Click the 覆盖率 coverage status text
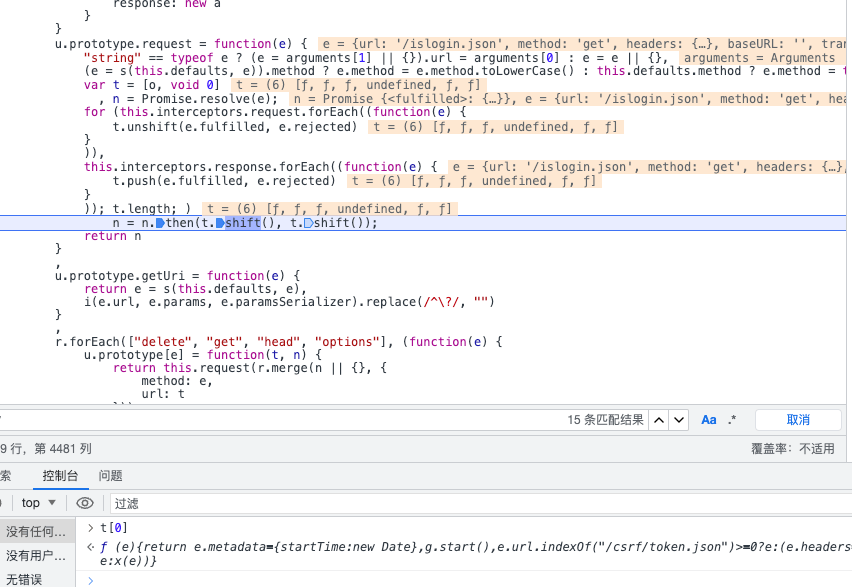852x587 pixels. pos(792,449)
